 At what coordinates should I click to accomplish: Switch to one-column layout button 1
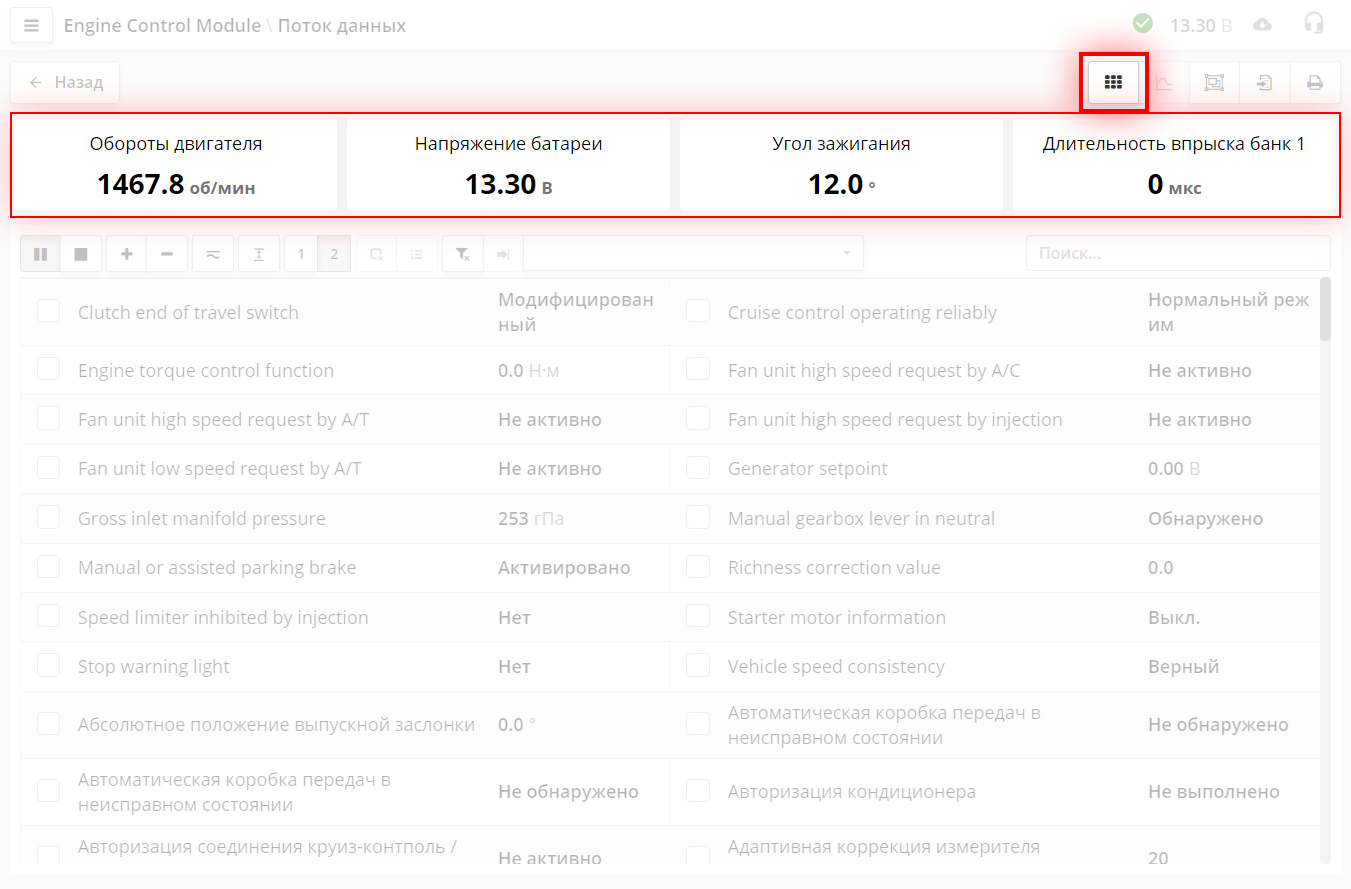pos(301,254)
